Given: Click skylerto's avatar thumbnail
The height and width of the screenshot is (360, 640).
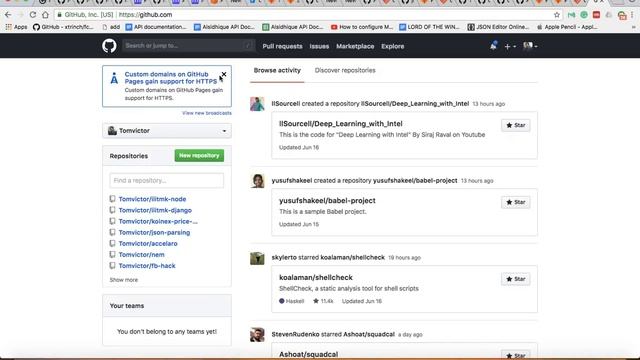Looking at the screenshot, I should pyautogui.click(x=257, y=258).
